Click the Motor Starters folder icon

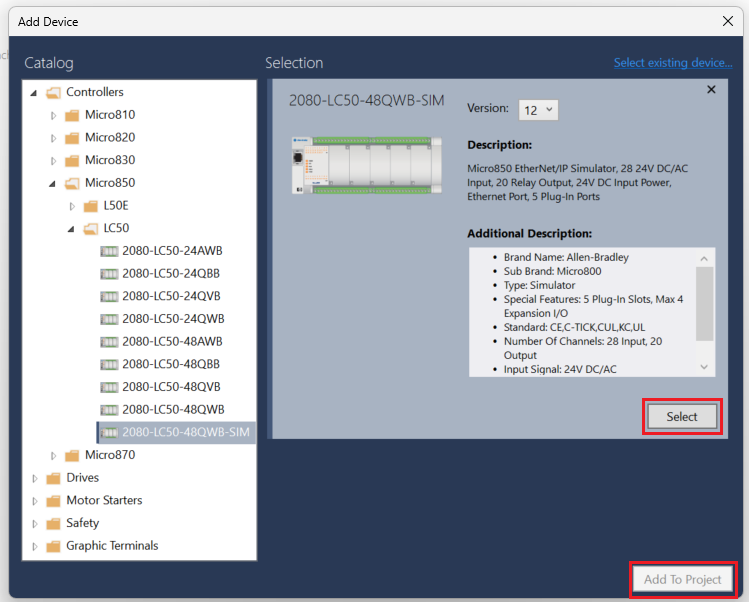54,501
